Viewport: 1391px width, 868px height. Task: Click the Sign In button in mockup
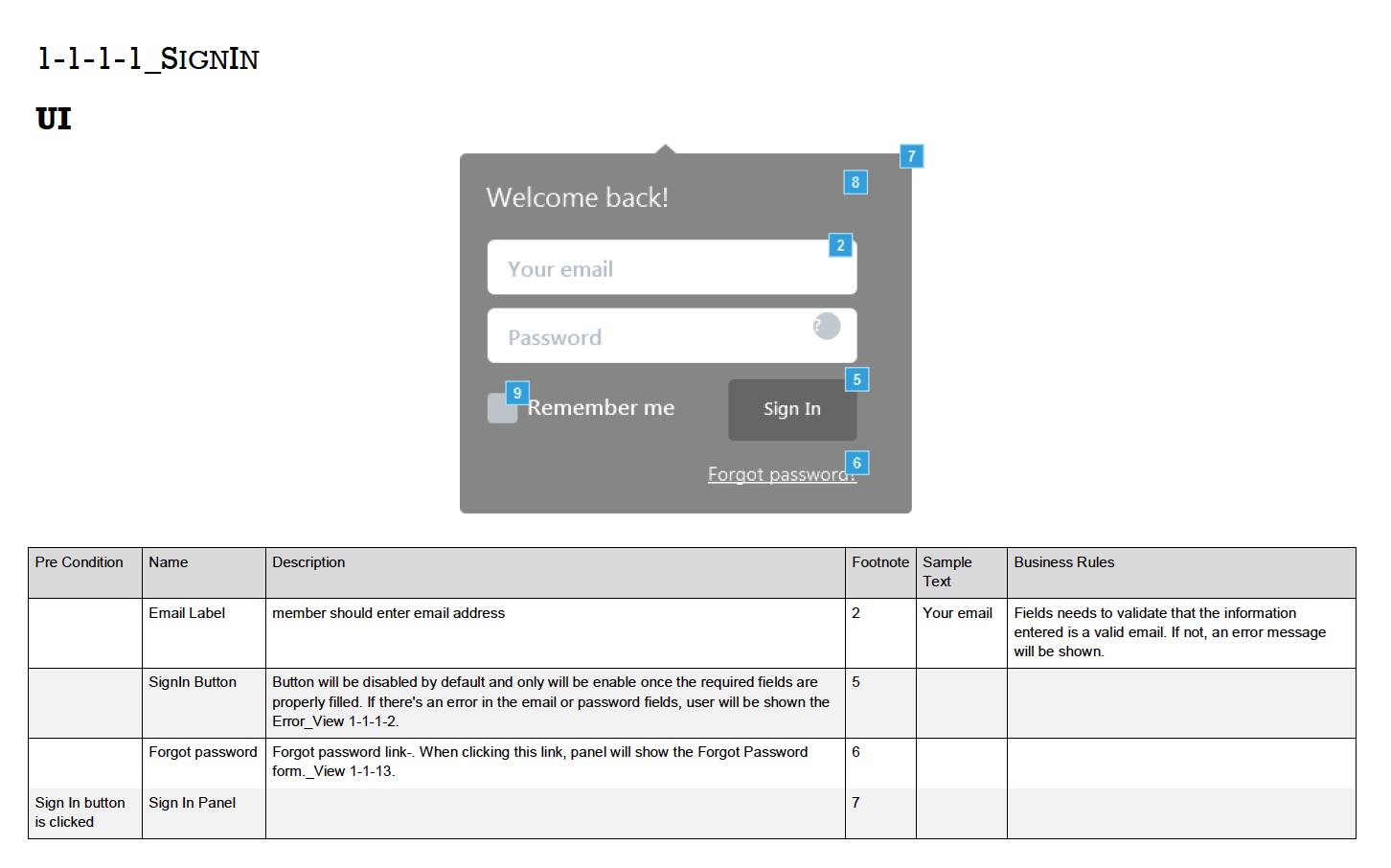(x=792, y=410)
